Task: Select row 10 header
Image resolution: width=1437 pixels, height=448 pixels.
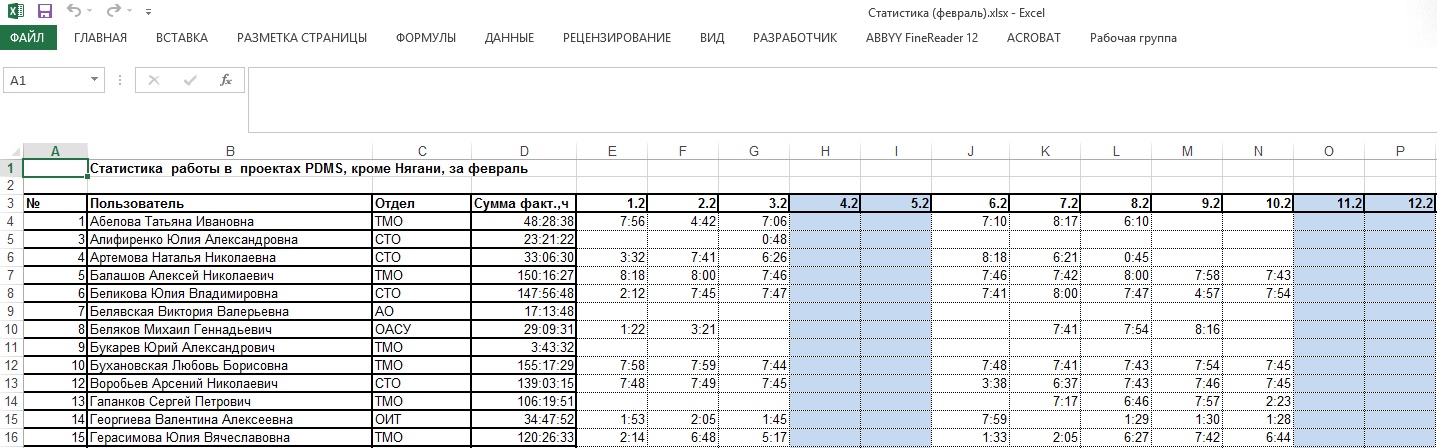Action: 10,328
